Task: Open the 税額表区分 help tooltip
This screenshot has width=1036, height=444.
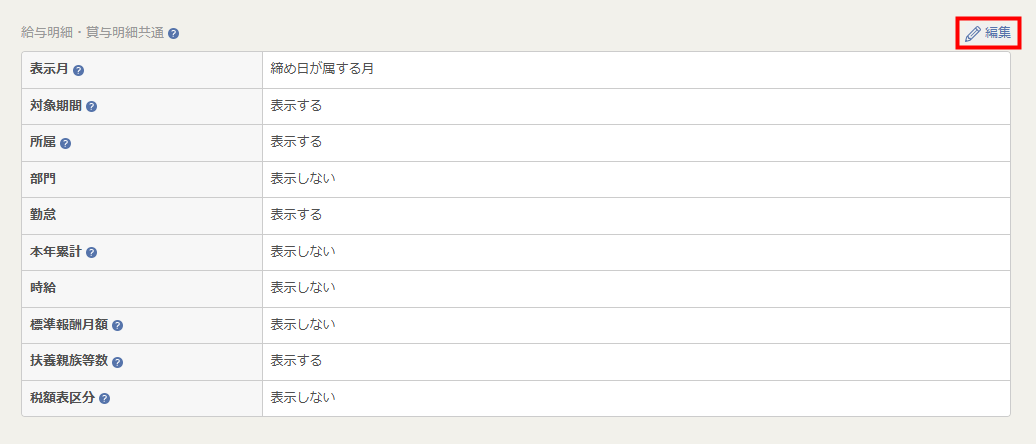Action: [104, 399]
